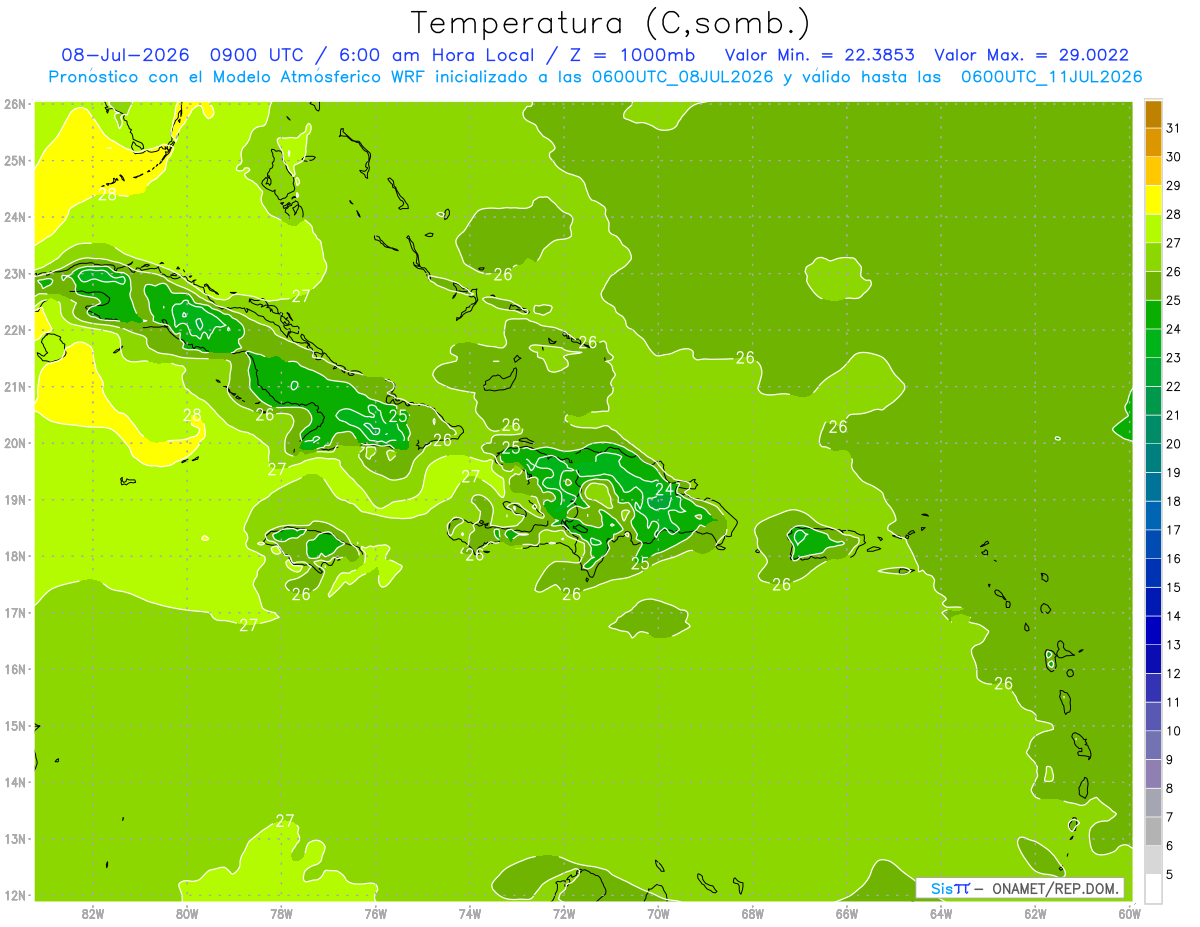Click the 66W longitude axis label

pyautogui.click(x=846, y=913)
